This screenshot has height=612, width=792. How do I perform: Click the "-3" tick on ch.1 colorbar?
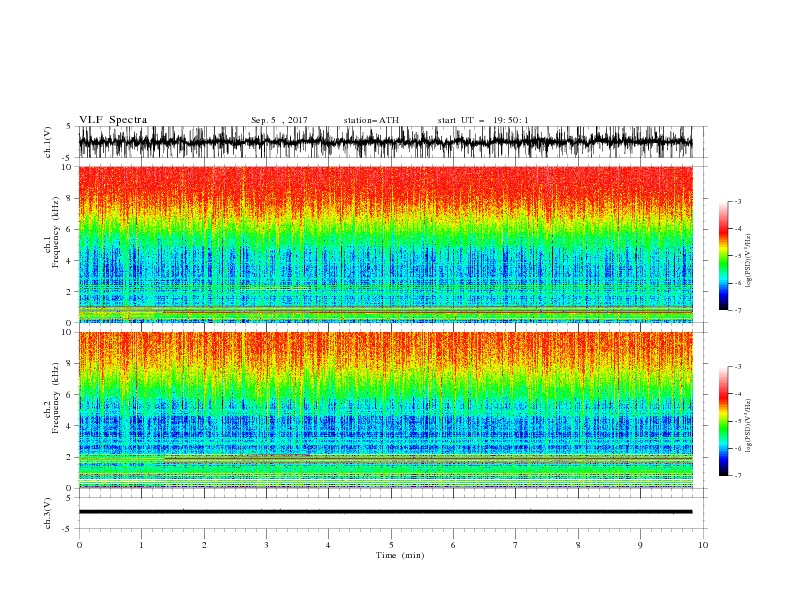737,201
